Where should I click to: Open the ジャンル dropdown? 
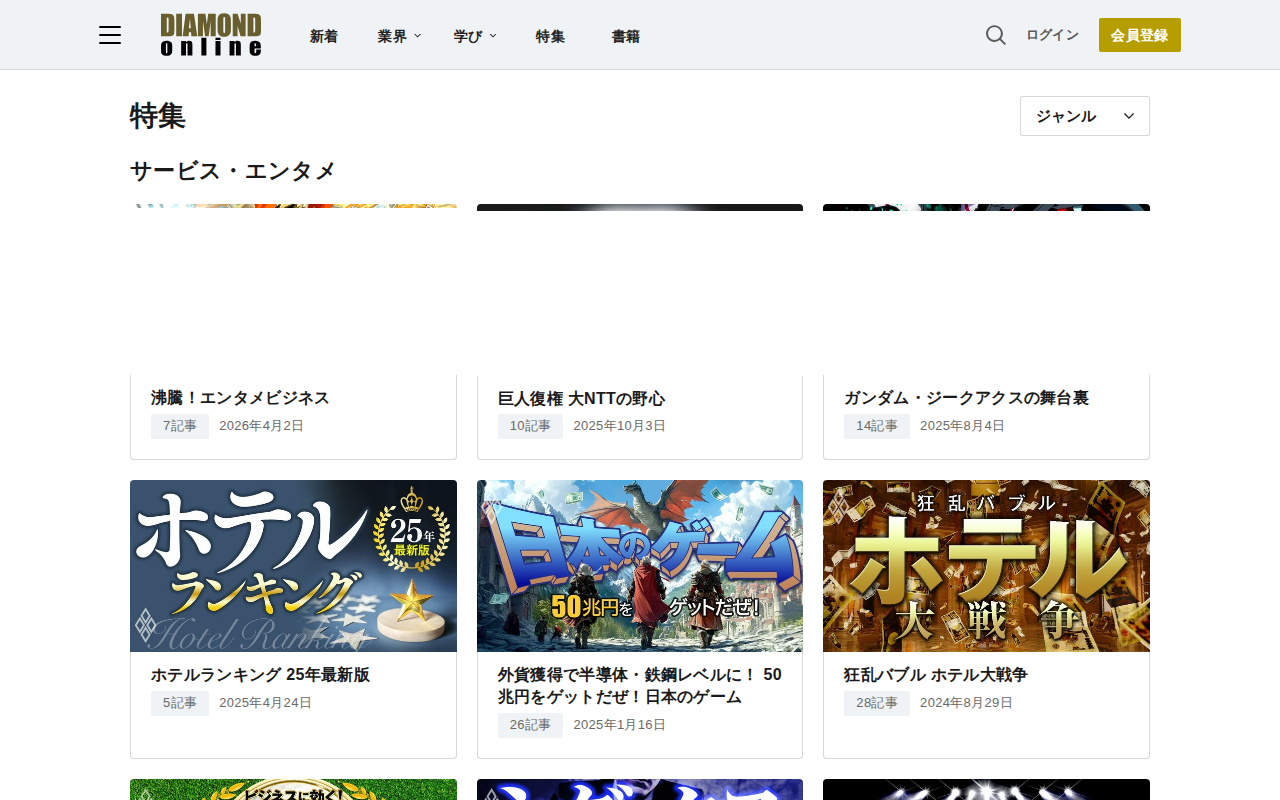tap(1085, 116)
